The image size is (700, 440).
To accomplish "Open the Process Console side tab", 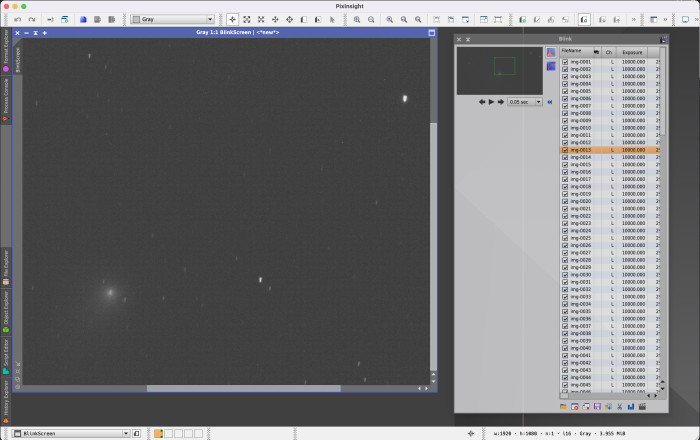I will (6, 100).
